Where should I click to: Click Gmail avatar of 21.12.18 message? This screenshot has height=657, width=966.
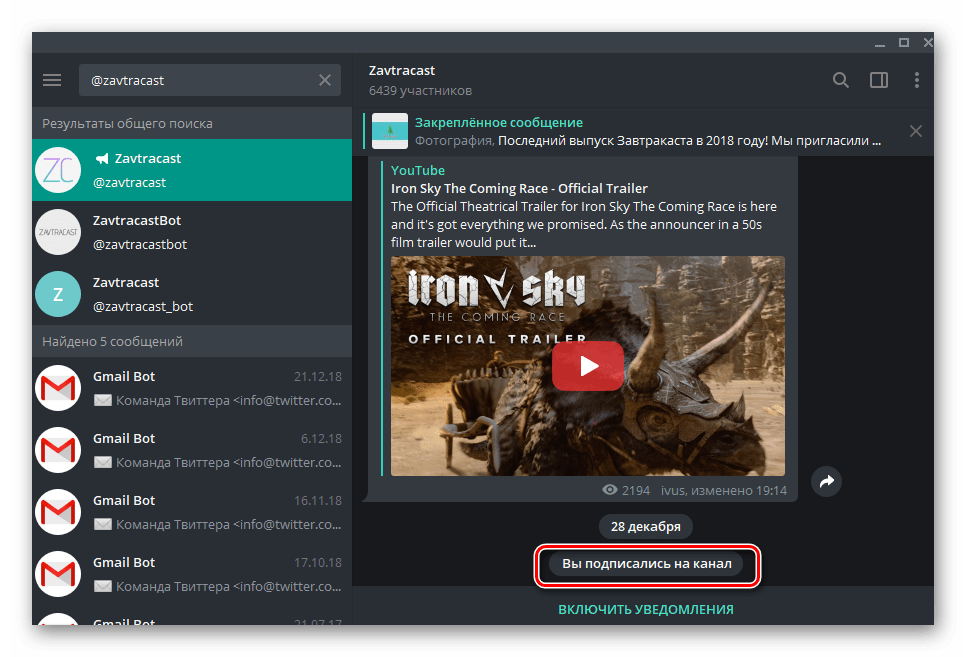pos(58,388)
